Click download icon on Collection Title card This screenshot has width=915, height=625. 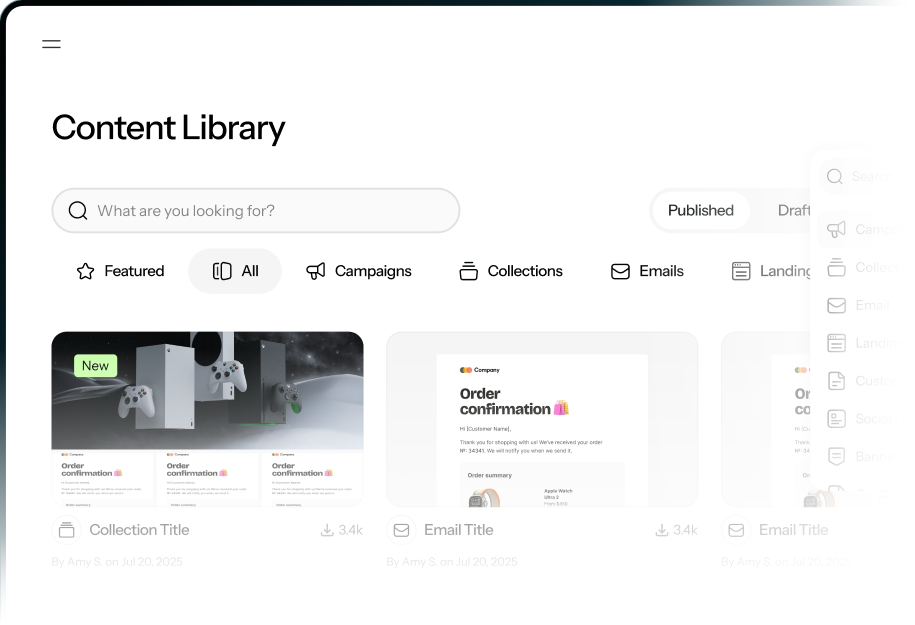point(326,530)
